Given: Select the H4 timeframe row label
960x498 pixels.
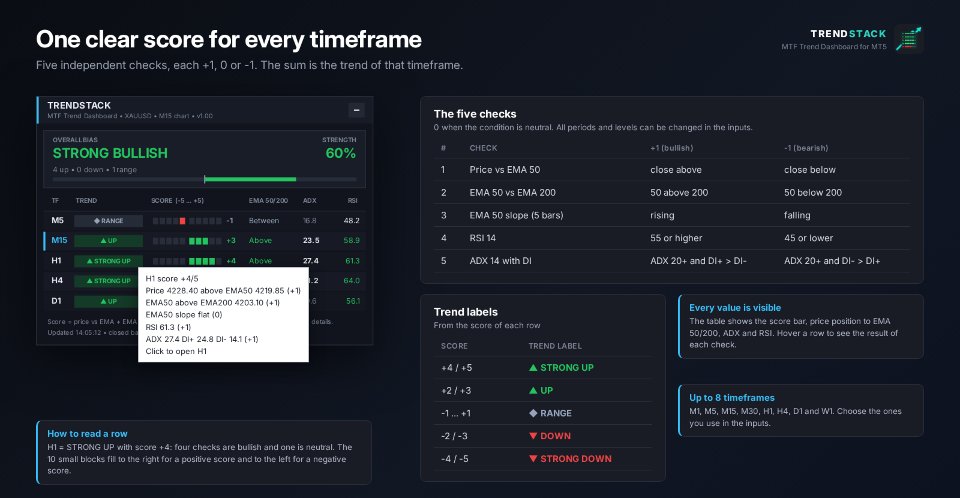Looking at the screenshot, I should point(57,281).
